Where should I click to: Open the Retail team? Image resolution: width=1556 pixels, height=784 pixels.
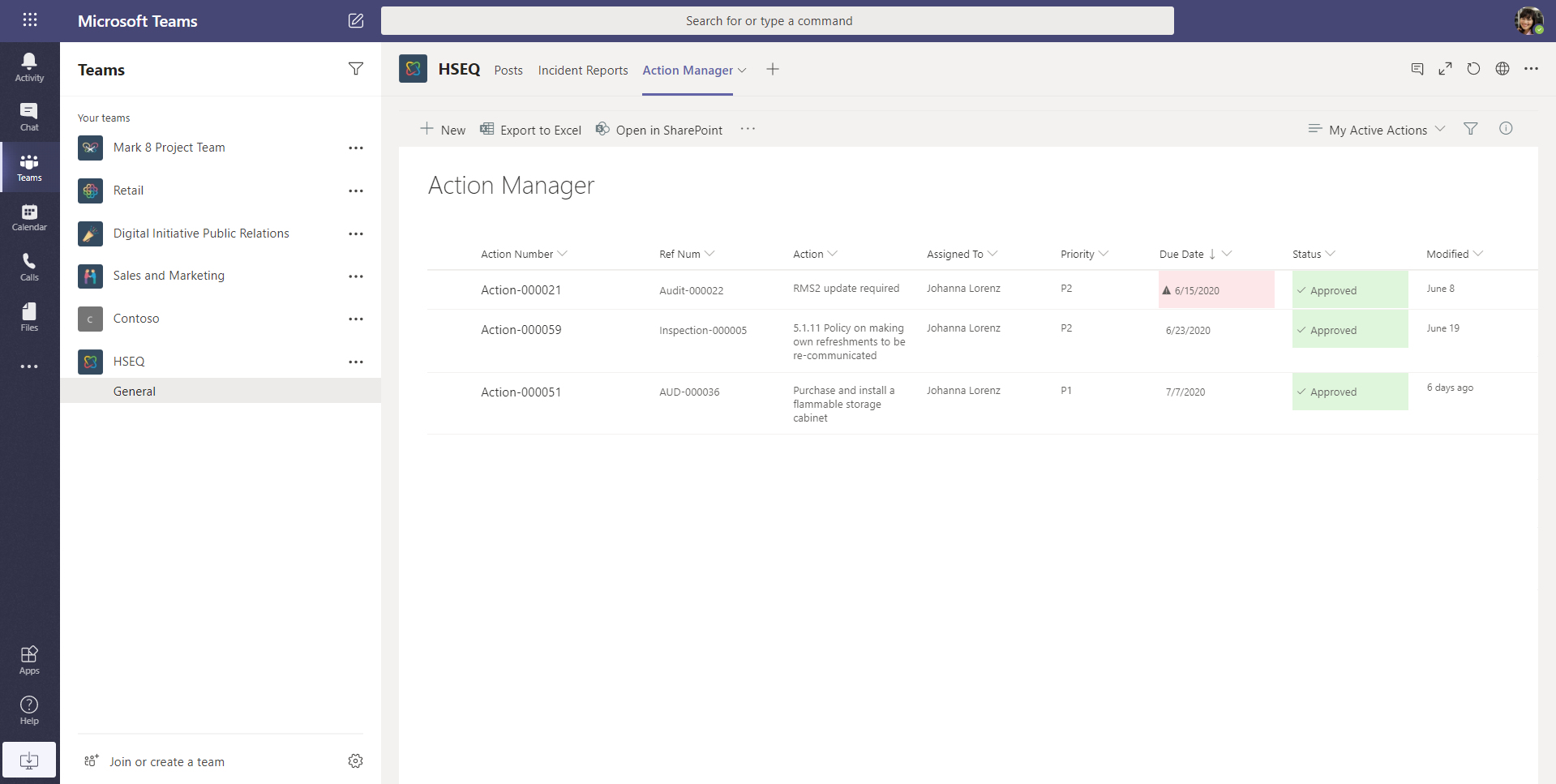pyautogui.click(x=128, y=191)
